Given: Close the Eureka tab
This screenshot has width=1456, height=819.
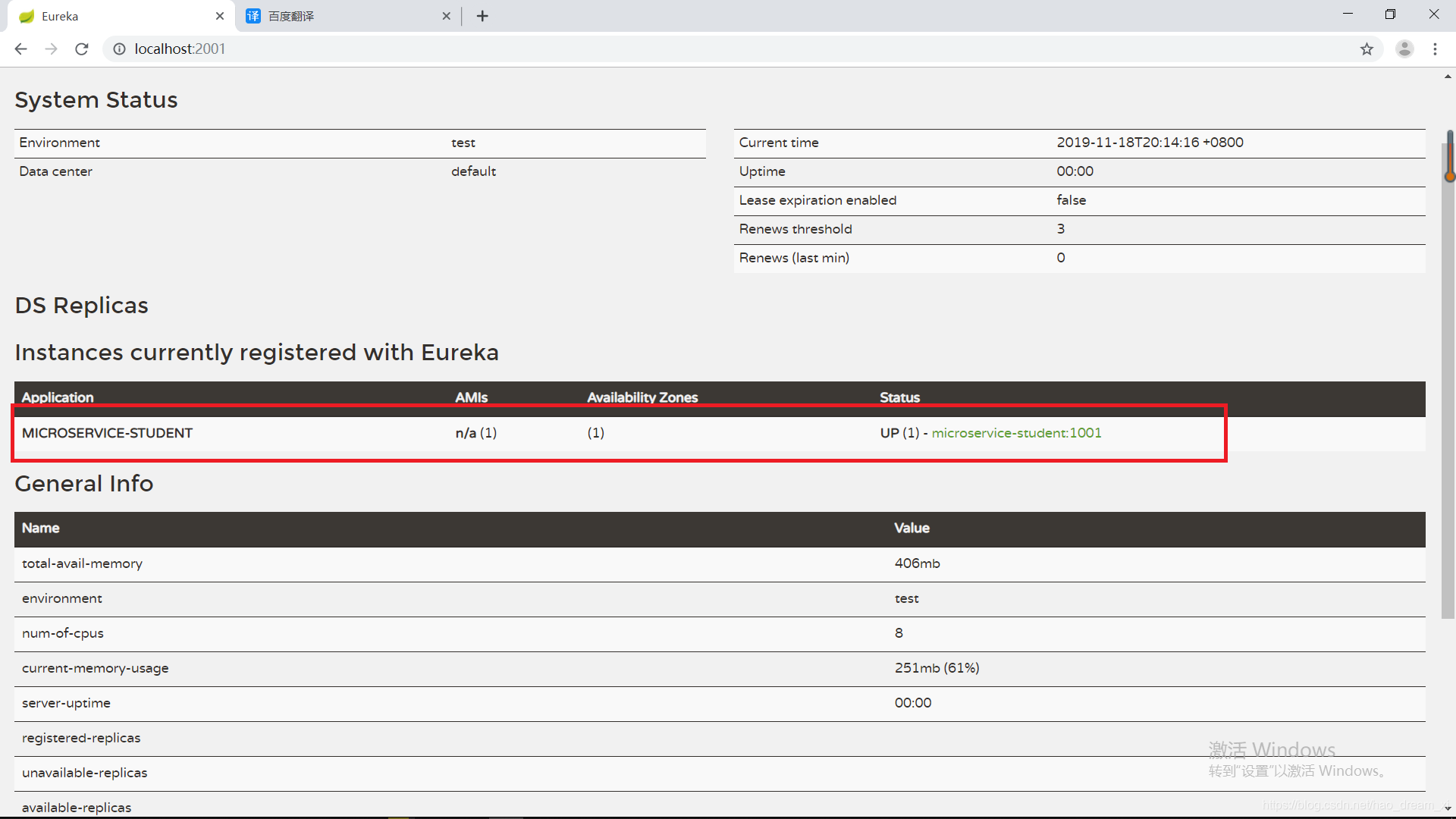Looking at the screenshot, I should 220,16.
